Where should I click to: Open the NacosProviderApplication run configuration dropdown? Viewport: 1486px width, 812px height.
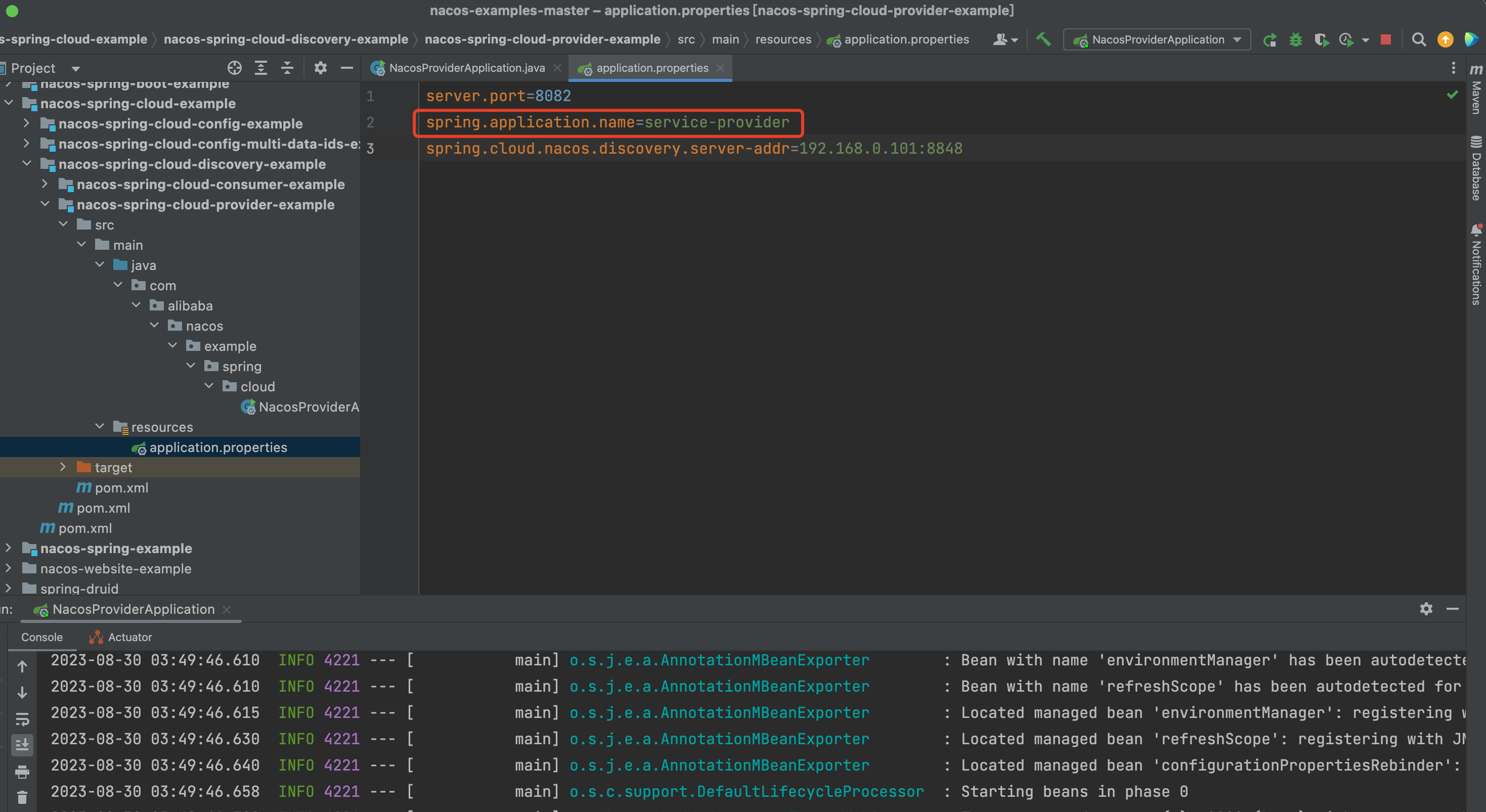tap(1157, 39)
